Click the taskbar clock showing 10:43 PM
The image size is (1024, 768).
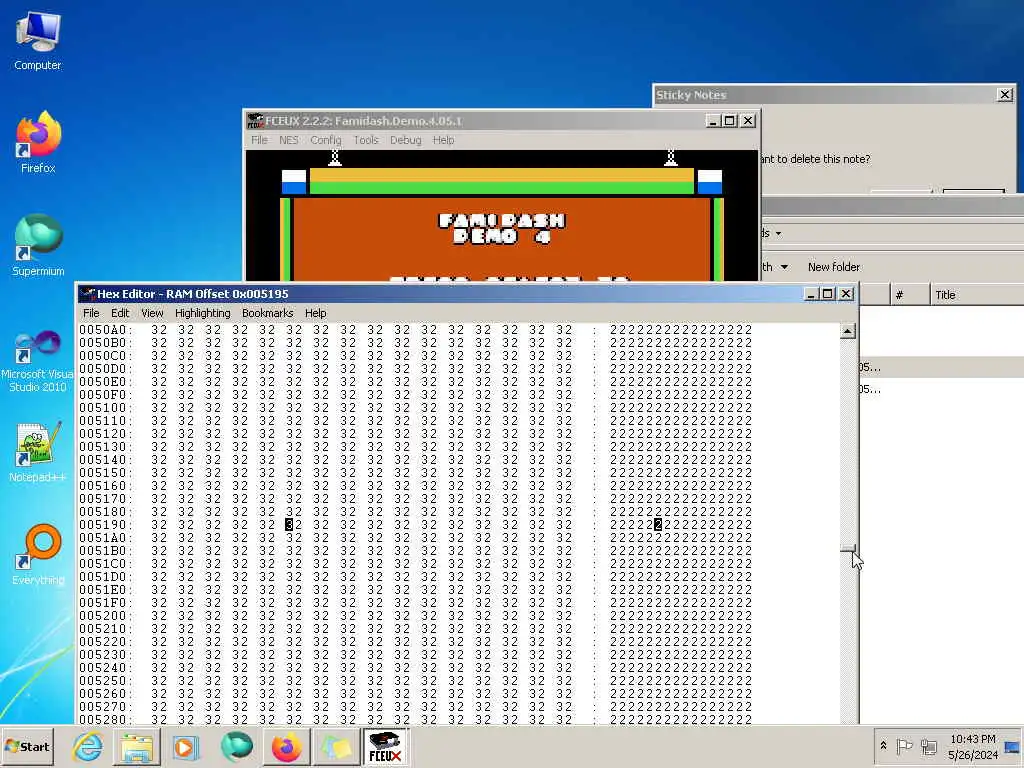click(x=972, y=746)
